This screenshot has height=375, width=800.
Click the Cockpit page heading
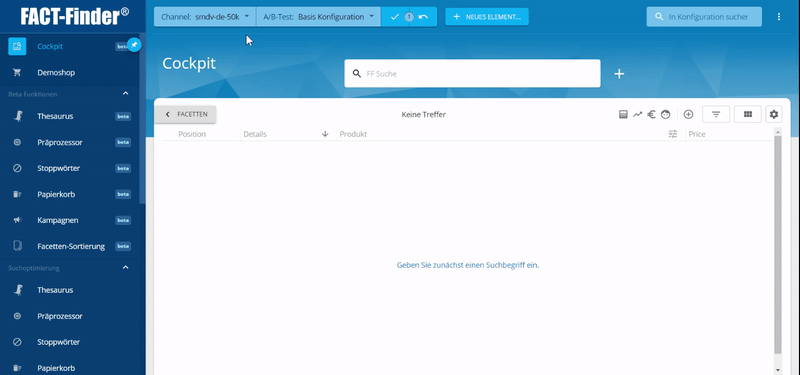(x=189, y=64)
